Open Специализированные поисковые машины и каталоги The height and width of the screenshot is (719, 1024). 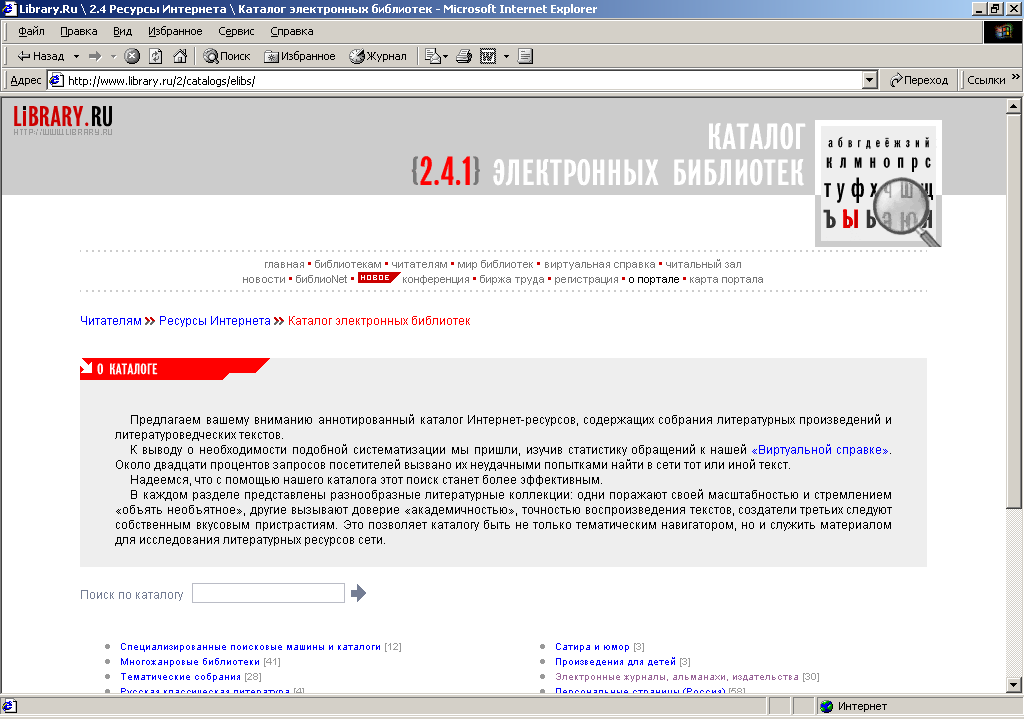coord(250,647)
